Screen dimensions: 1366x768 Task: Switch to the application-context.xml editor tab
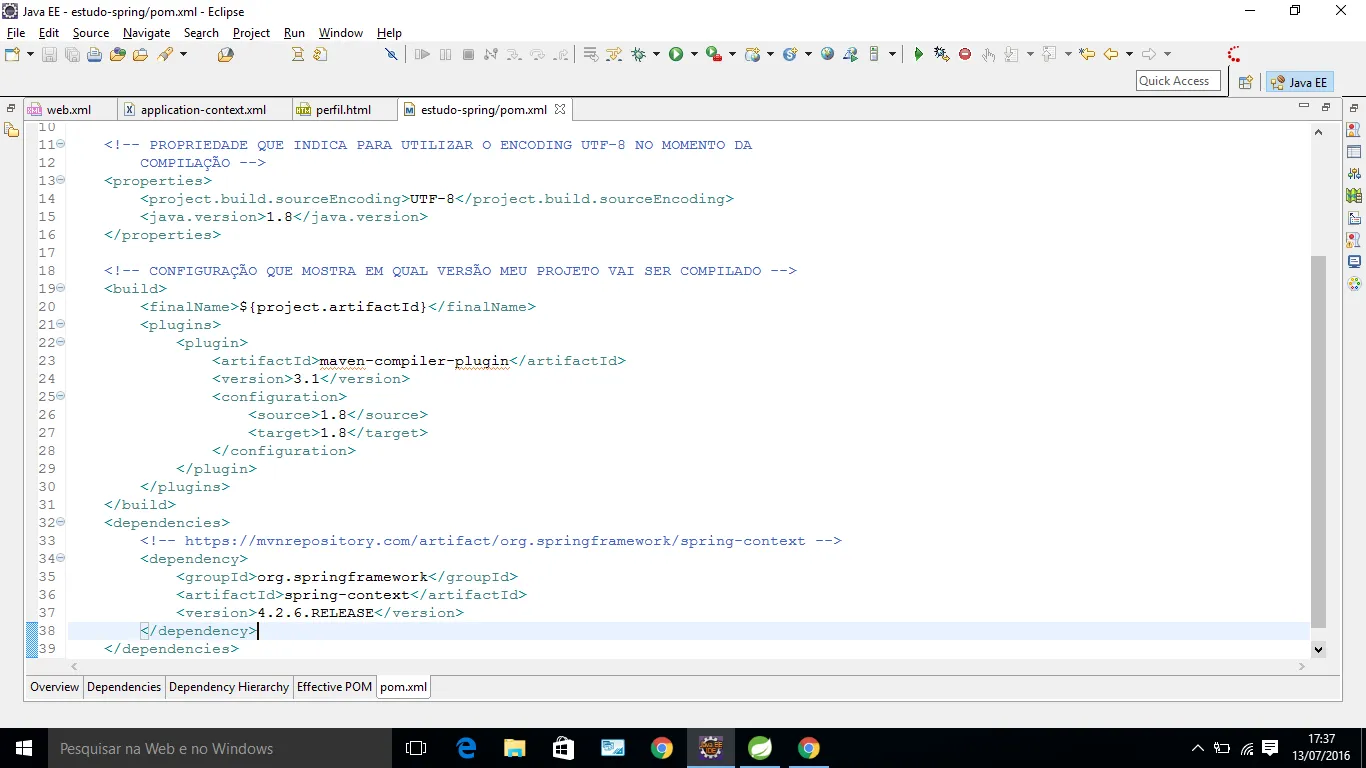pyautogui.click(x=203, y=110)
